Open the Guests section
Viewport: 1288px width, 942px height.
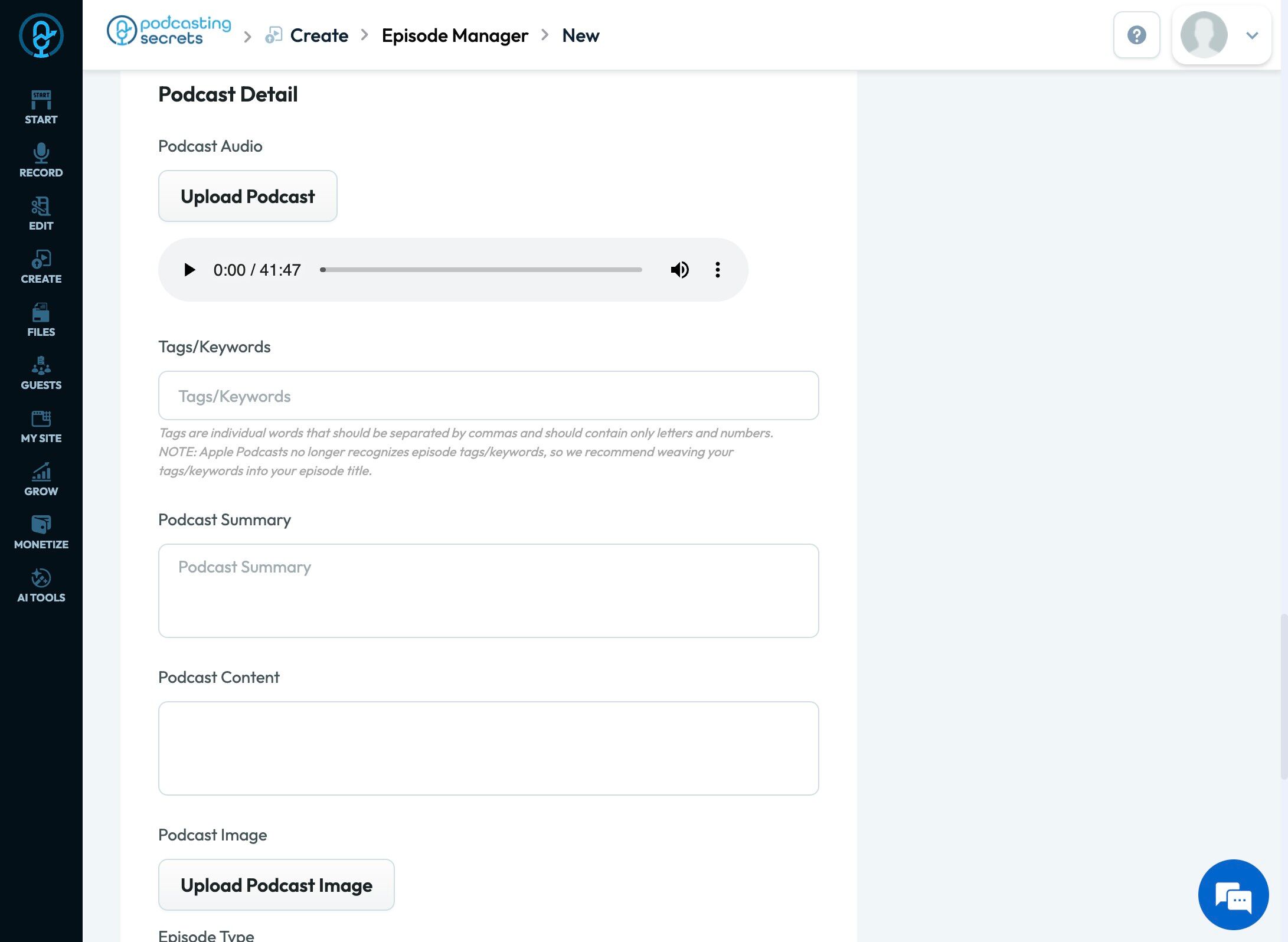pos(41,372)
